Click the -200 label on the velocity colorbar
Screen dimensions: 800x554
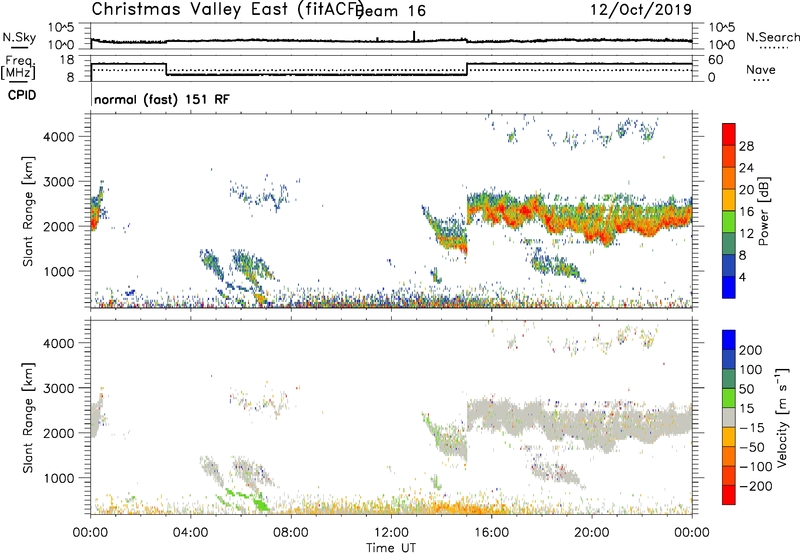point(756,486)
